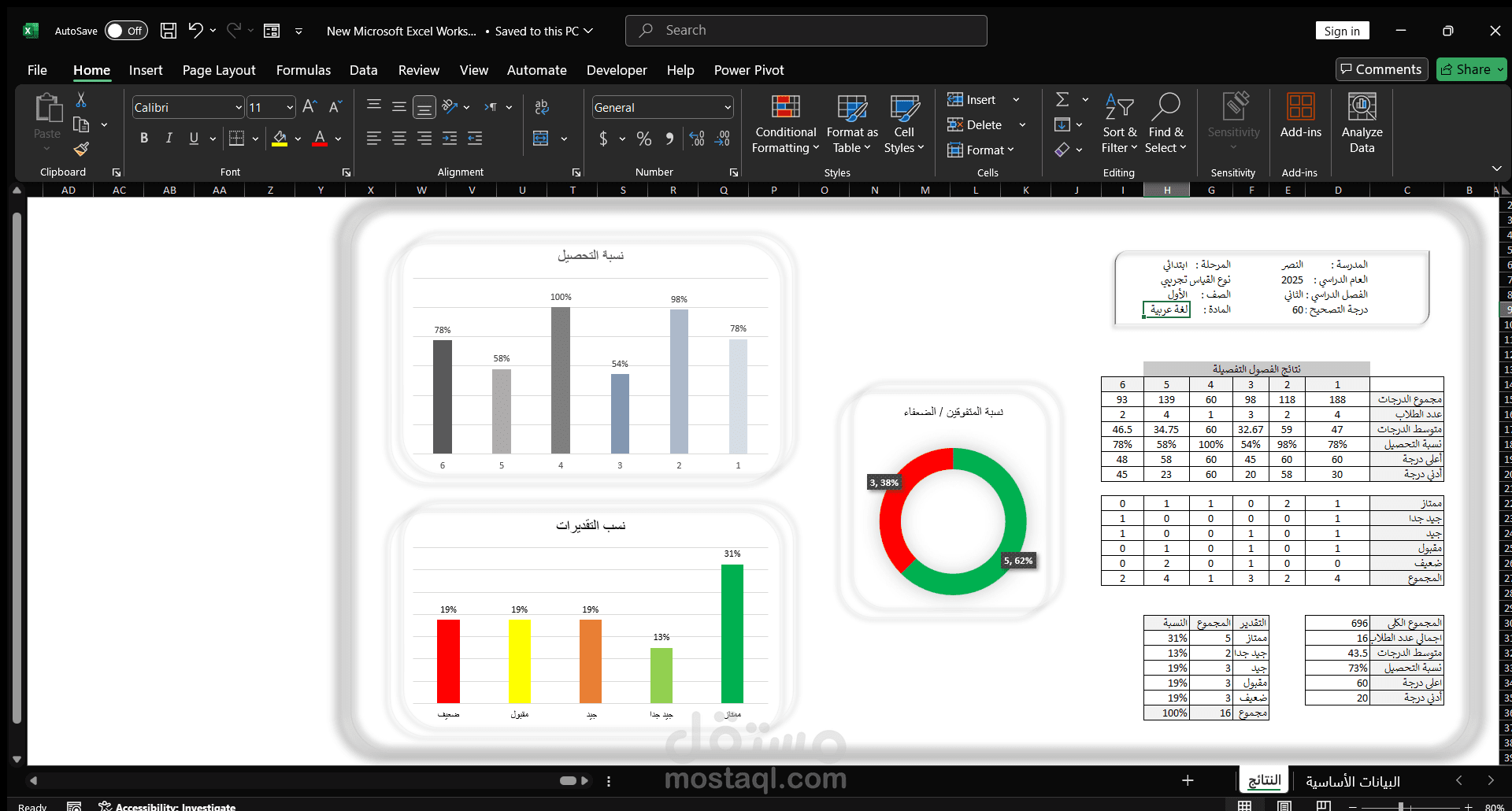Switch to the Page Layout tab

(x=219, y=70)
